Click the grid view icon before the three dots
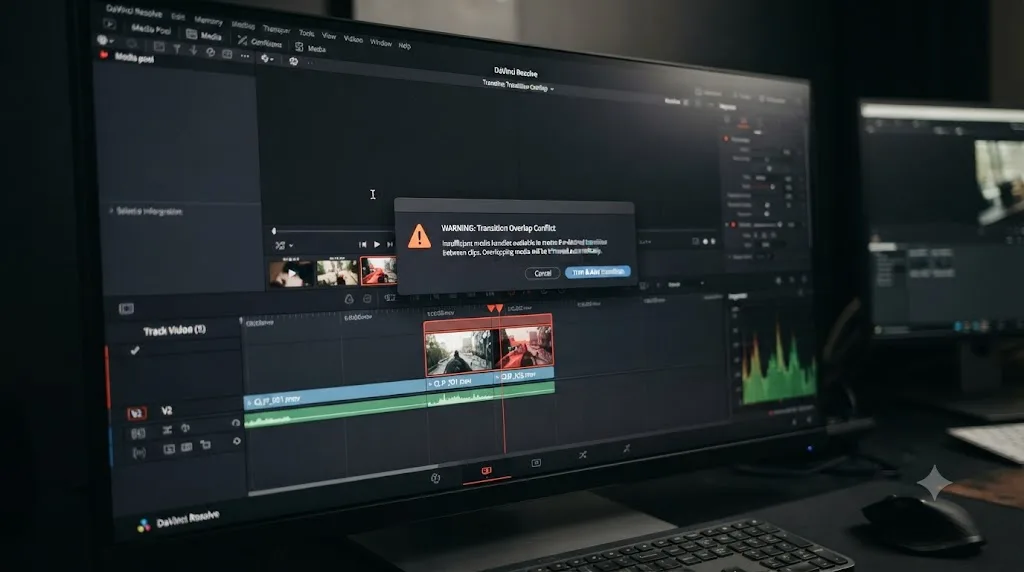 [227, 54]
